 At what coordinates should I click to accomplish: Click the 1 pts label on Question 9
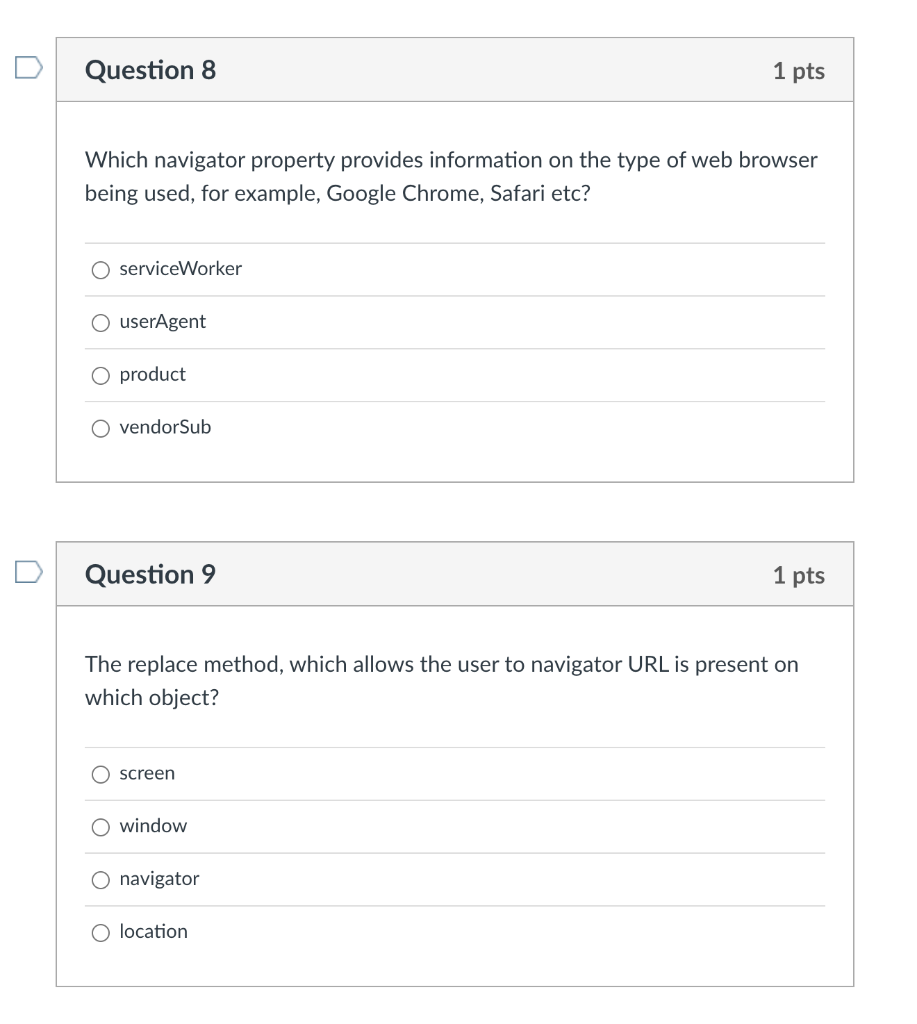tap(799, 574)
